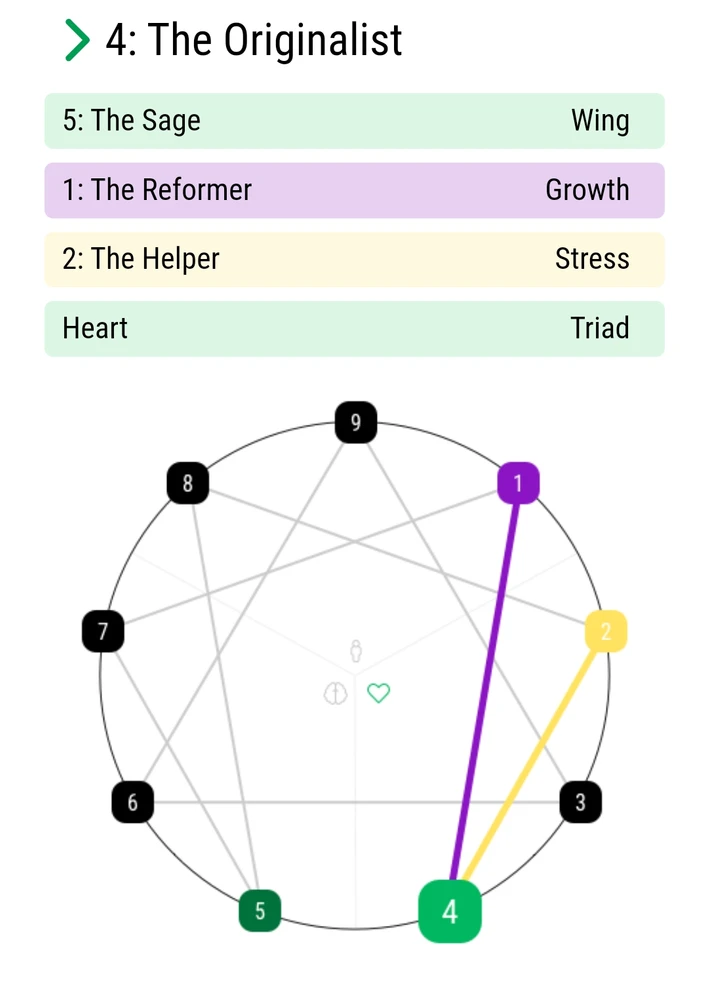The width and height of the screenshot is (708, 1000).
Task: Open the 2: The Helper Stress row
Action: click(355, 260)
